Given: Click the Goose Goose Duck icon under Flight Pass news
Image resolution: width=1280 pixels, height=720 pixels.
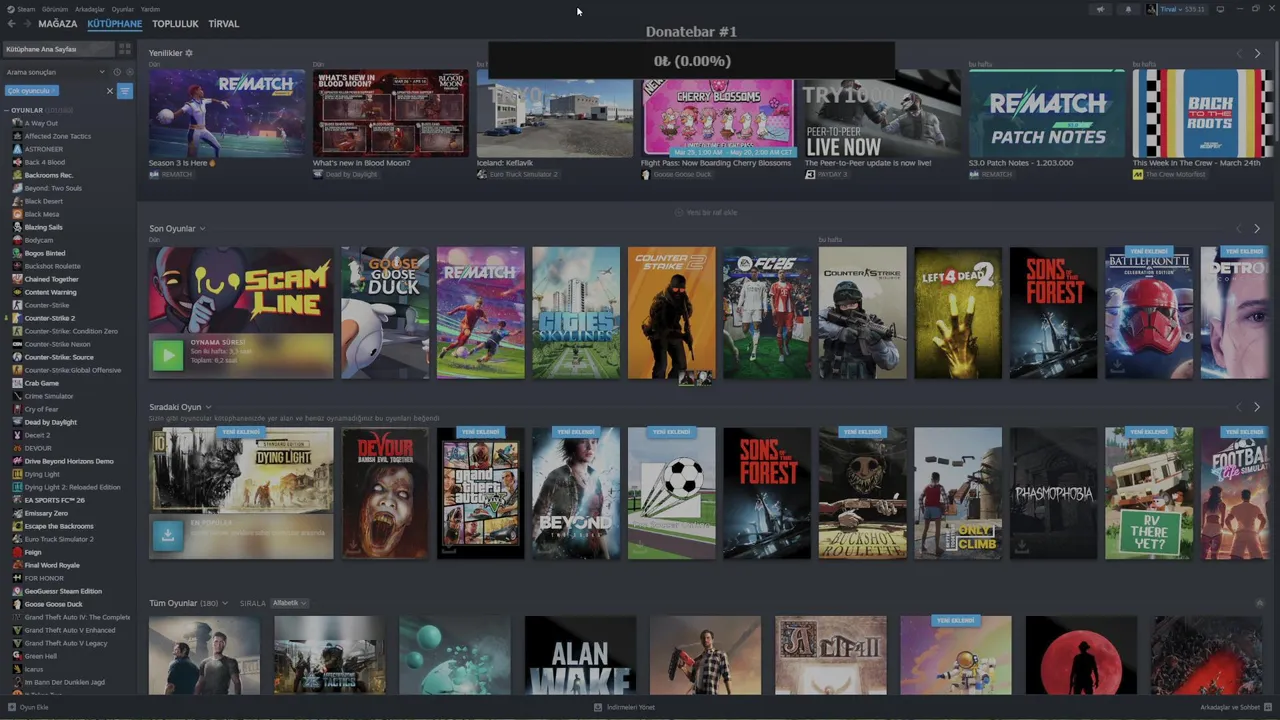Looking at the screenshot, I should pos(646,174).
